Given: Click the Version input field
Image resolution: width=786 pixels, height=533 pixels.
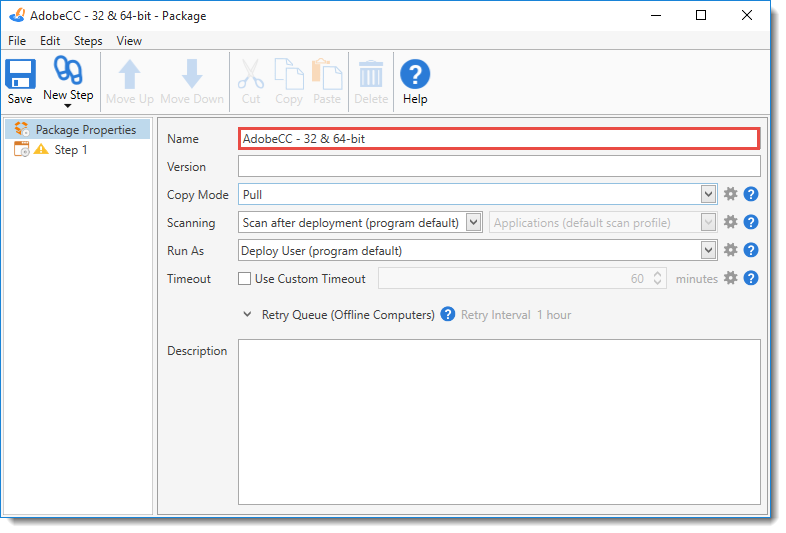Looking at the screenshot, I should tap(499, 166).
